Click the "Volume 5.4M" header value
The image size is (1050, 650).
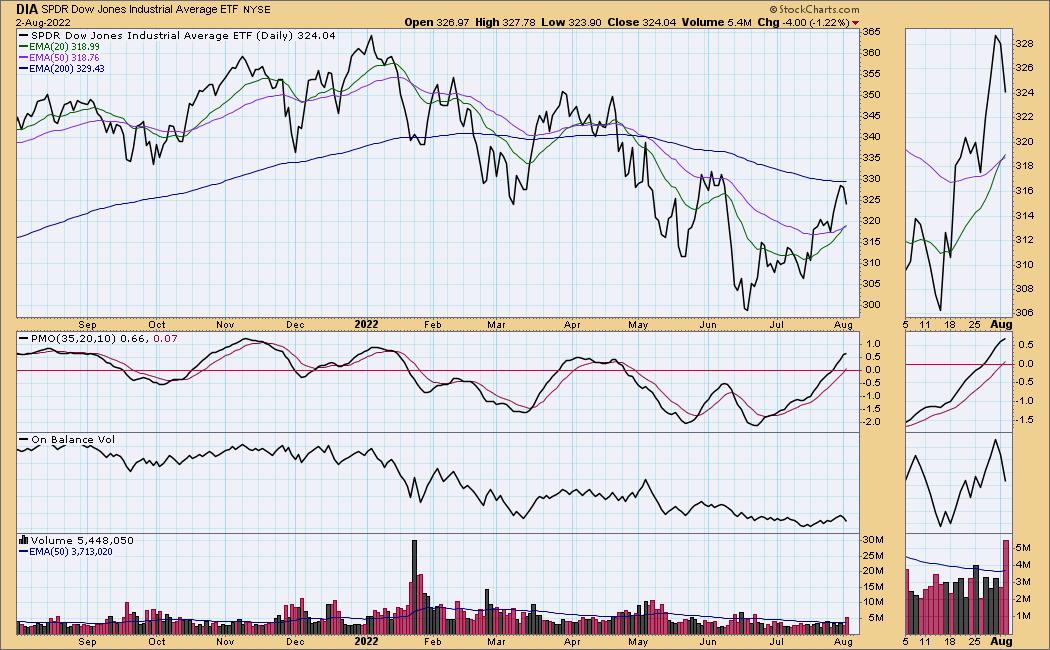[x=717, y=22]
